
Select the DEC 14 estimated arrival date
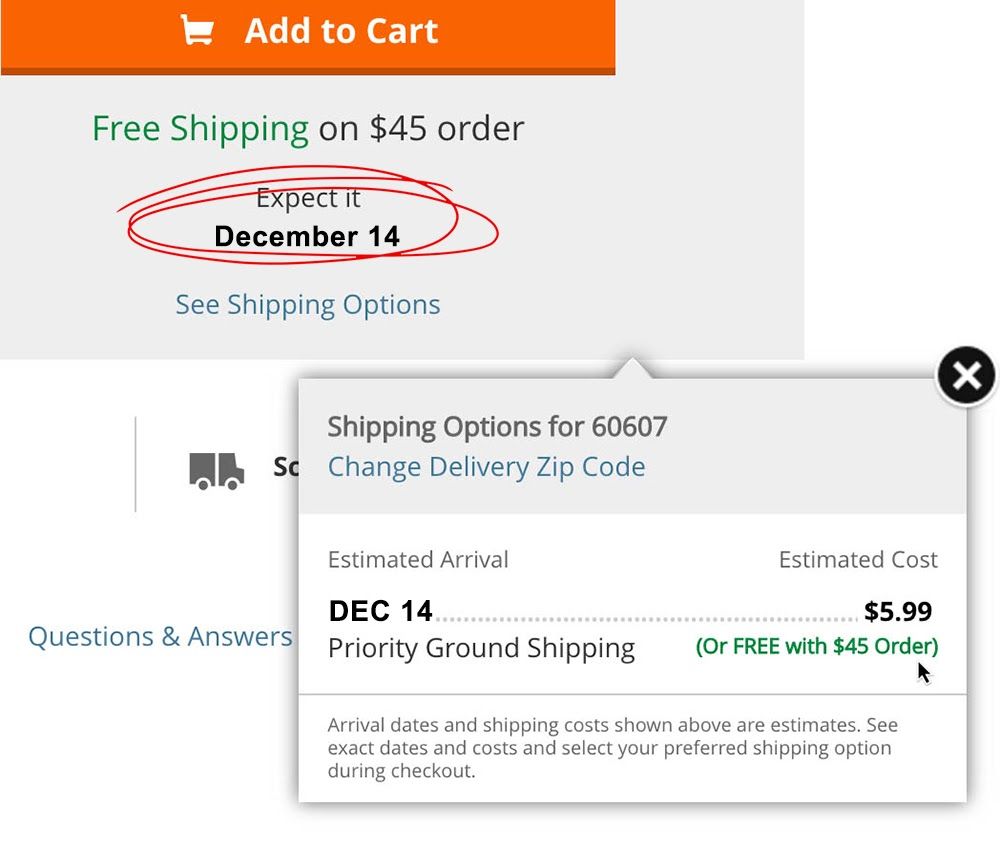point(381,611)
